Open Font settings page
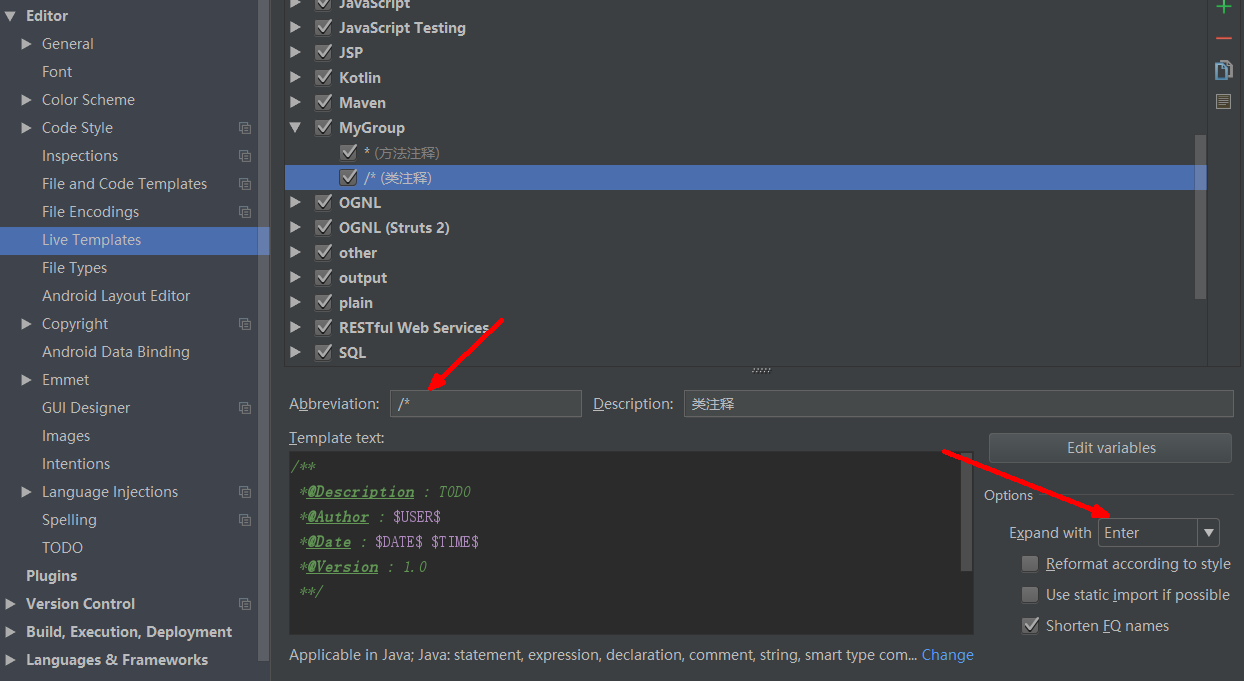The width and height of the screenshot is (1244, 681). [57, 72]
